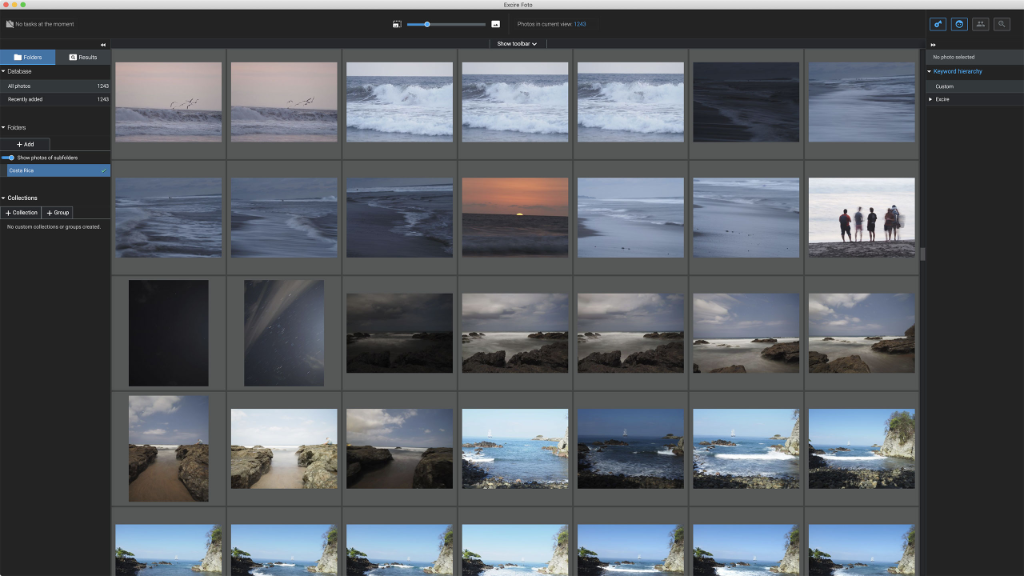Open the Show toolbar dropdown
Viewport: 1024px width, 576px height.
coord(517,44)
